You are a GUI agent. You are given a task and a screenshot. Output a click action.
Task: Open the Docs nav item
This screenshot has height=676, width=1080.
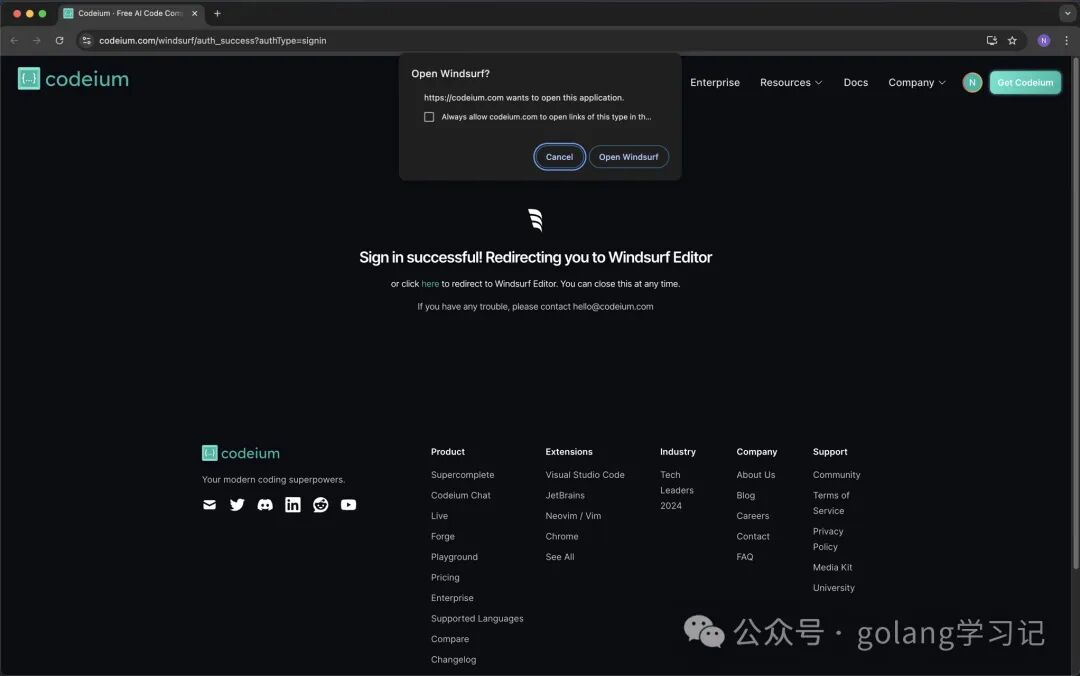point(855,82)
